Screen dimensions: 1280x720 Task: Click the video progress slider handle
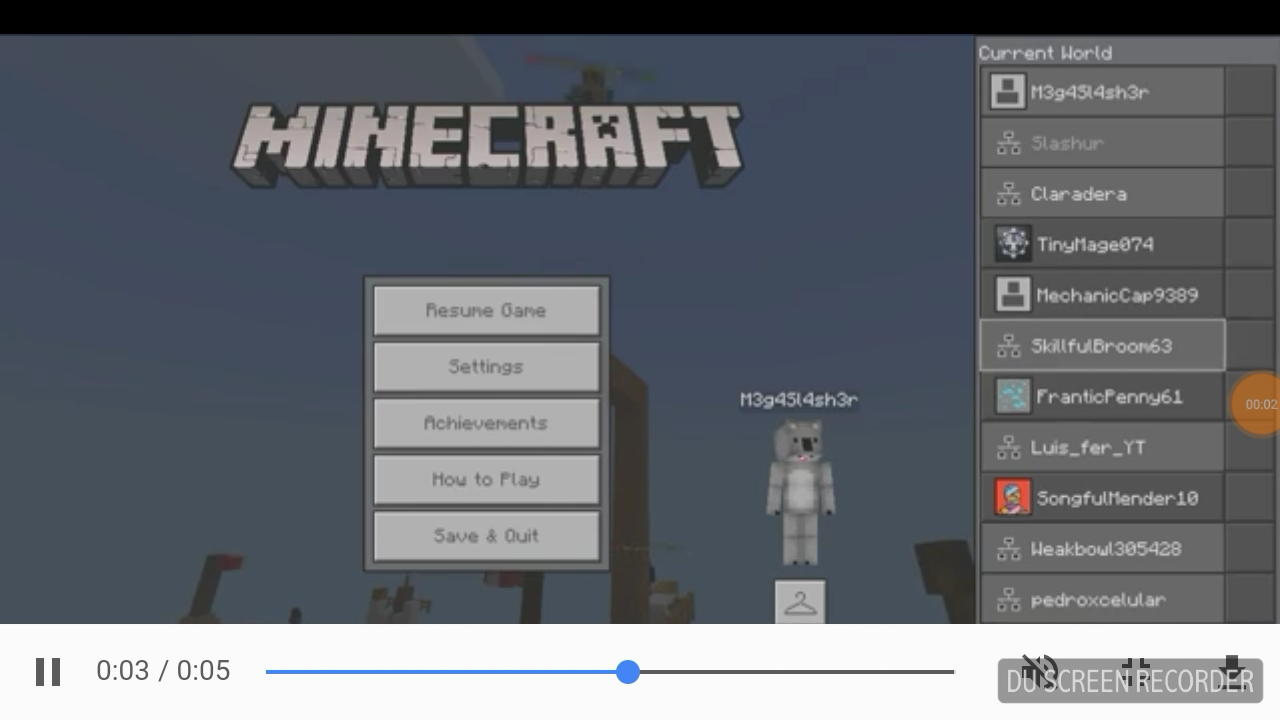[x=628, y=672]
